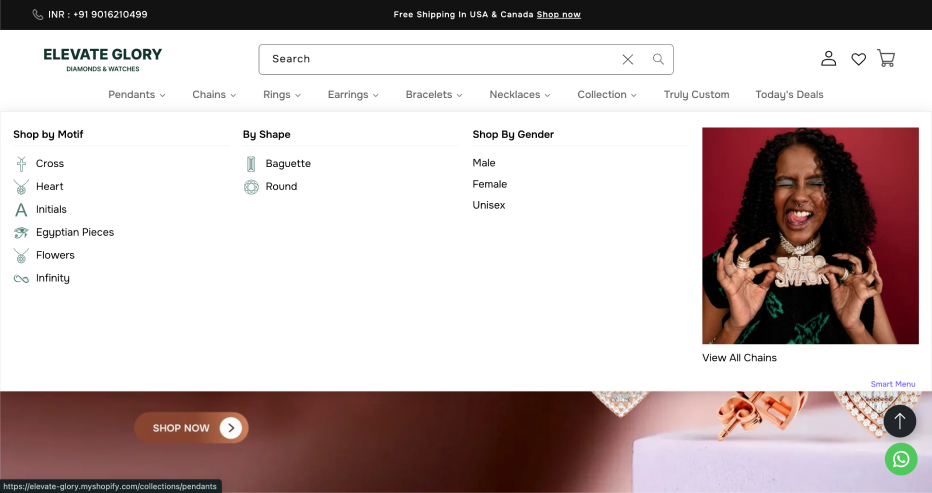Image resolution: width=932 pixels, height=493 pixels.
Task: Select the Cross motif link
Action: coord(49,164)
